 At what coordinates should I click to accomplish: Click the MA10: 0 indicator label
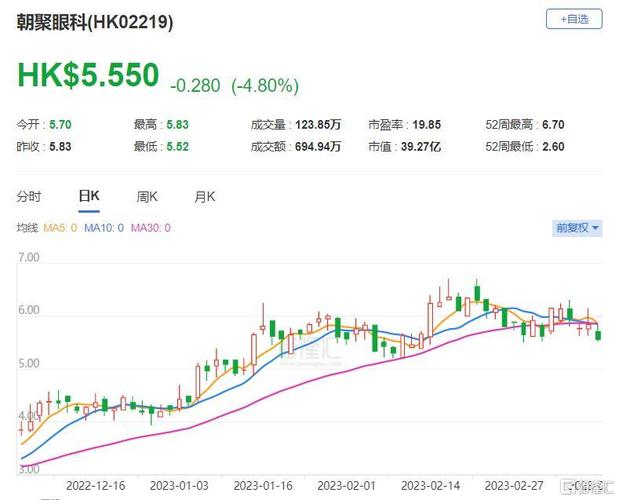[104, 228]
